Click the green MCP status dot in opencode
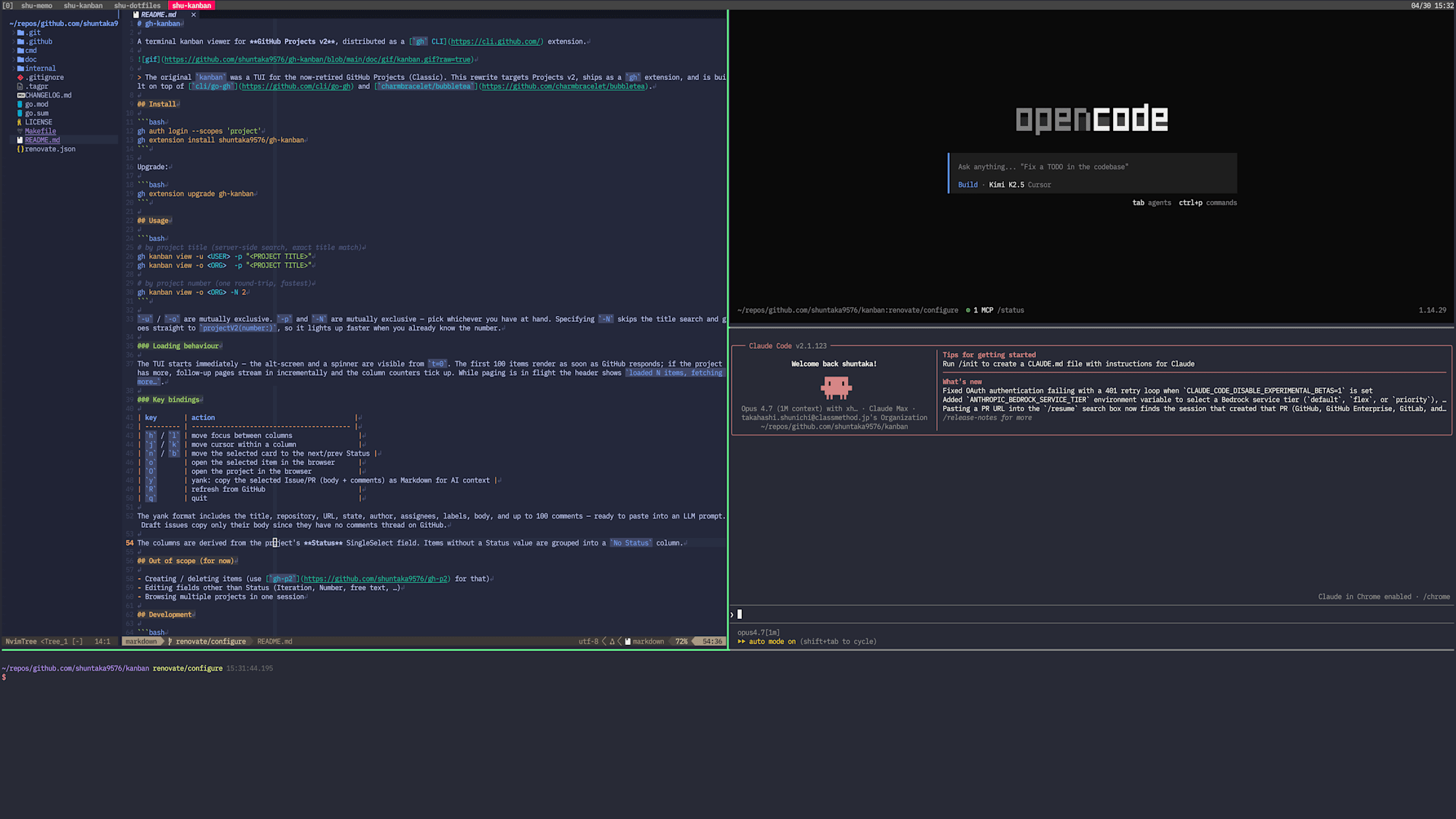This screenshot has height=819, width=1456. 968,310
